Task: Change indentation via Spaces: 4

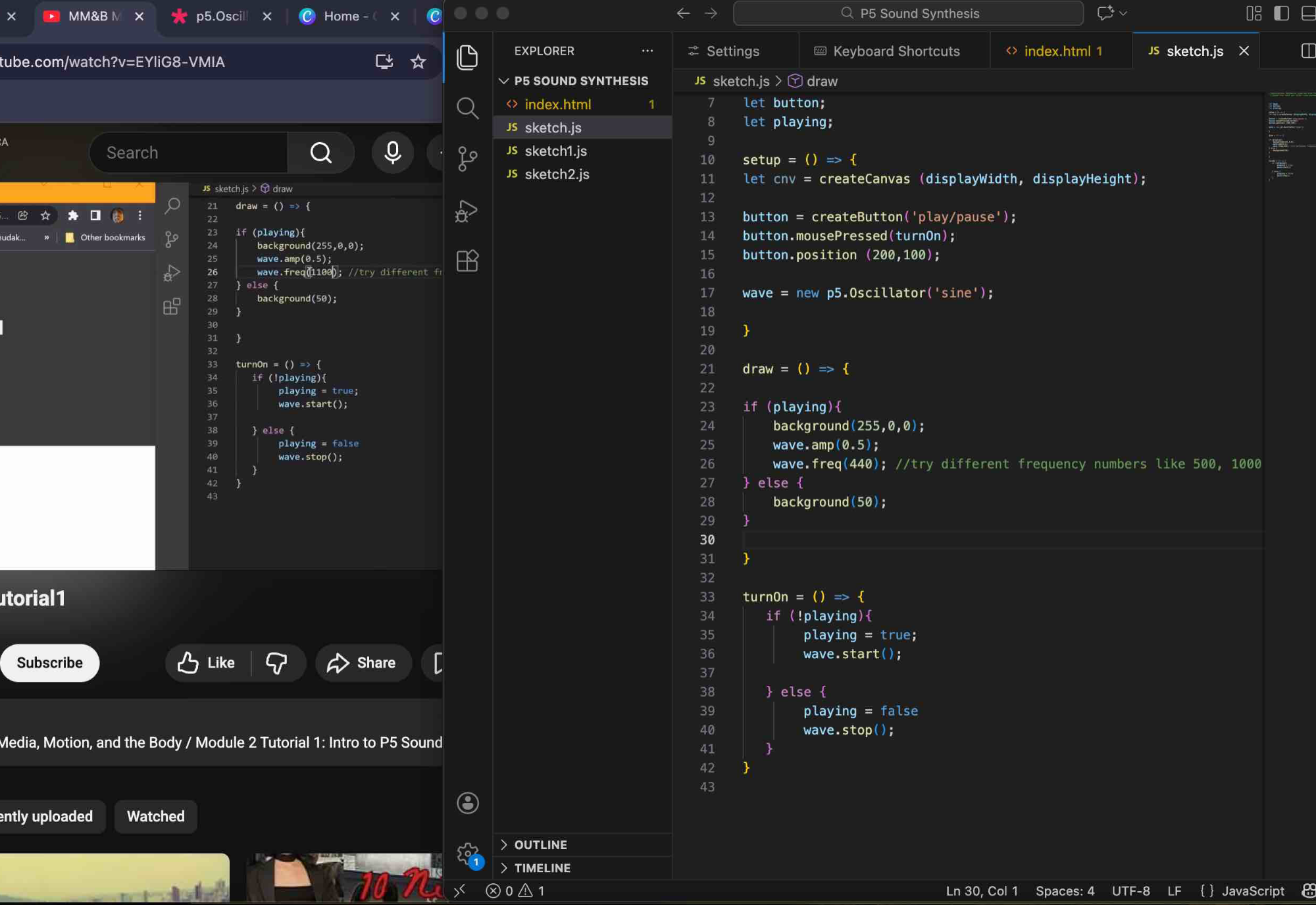Action: 1065,891
